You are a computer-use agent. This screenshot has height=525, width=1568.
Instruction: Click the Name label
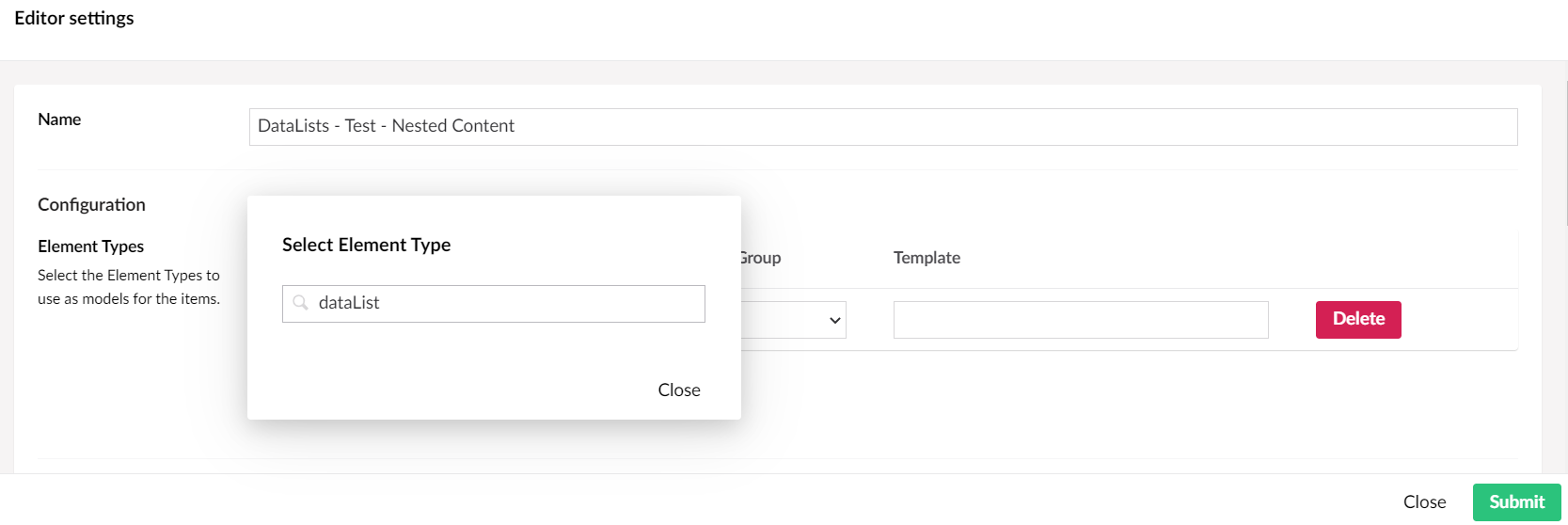click(59, 119)
